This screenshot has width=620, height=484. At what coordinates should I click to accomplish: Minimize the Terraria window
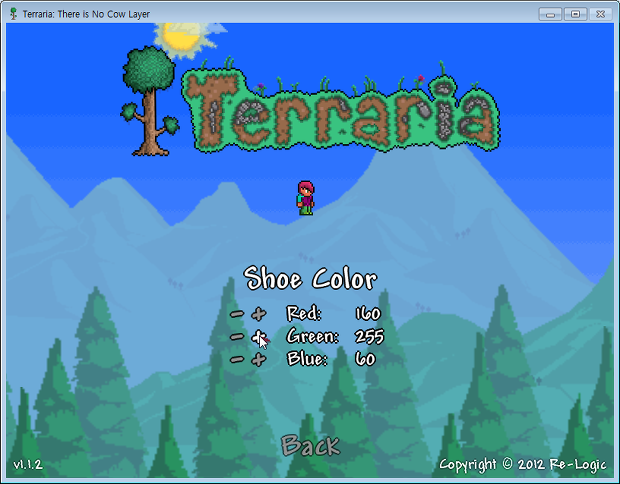550,14
